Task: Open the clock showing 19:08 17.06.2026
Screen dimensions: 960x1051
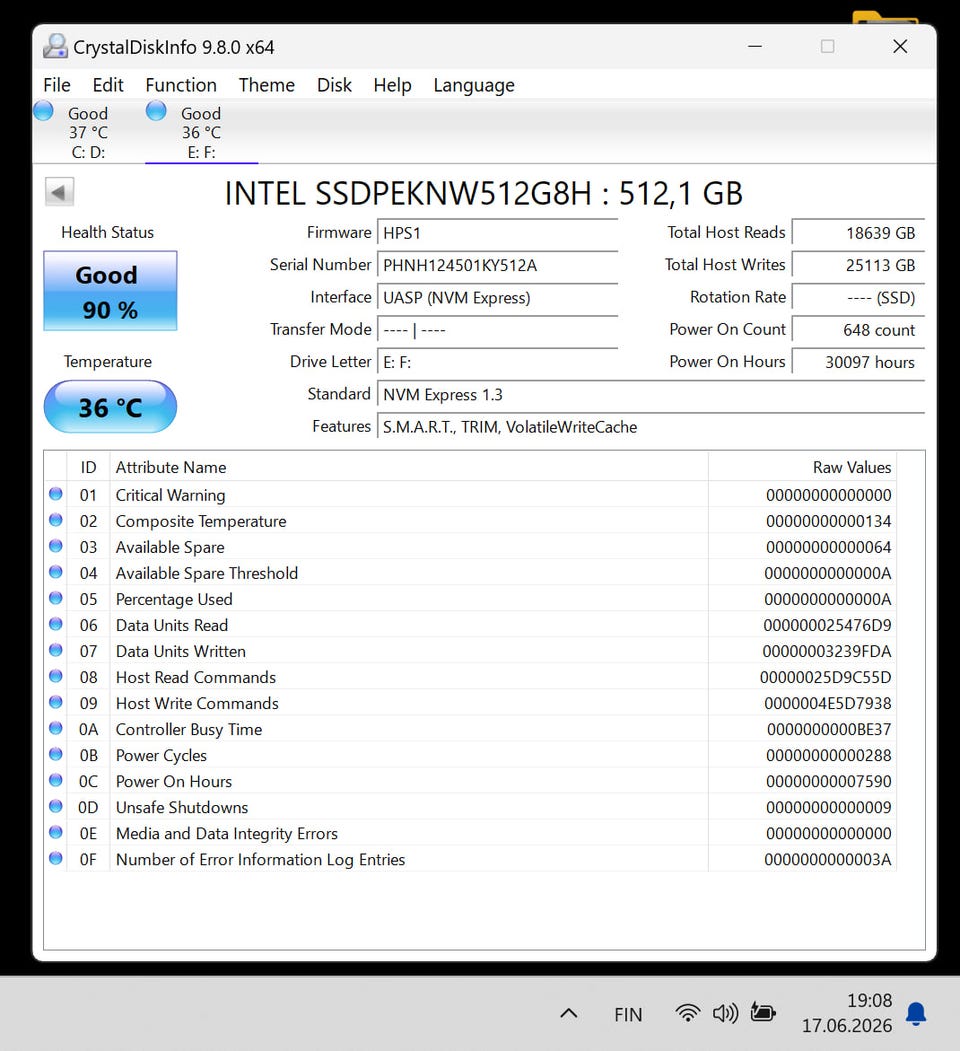Action: pyautogui.click(x=847, y=1013)
